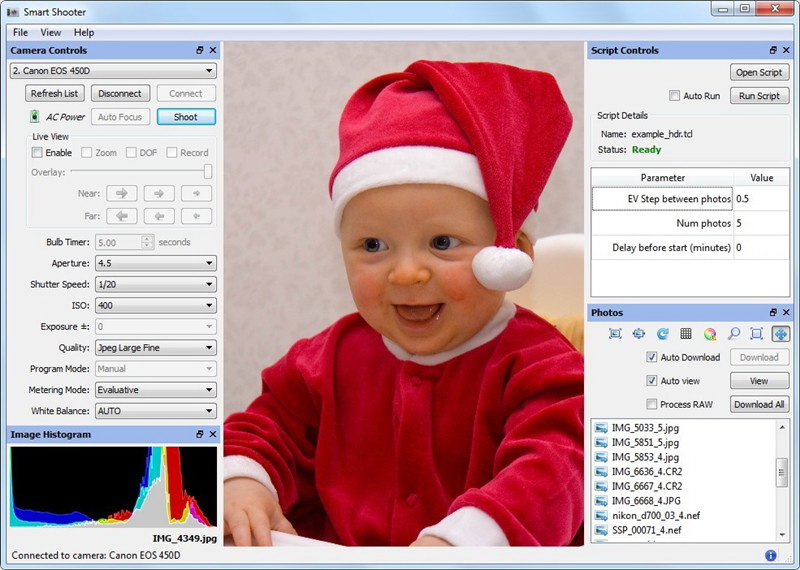The image size is (800, 570).
Task: Toggle the Record checkbox
Action: (x=172, y=153)
